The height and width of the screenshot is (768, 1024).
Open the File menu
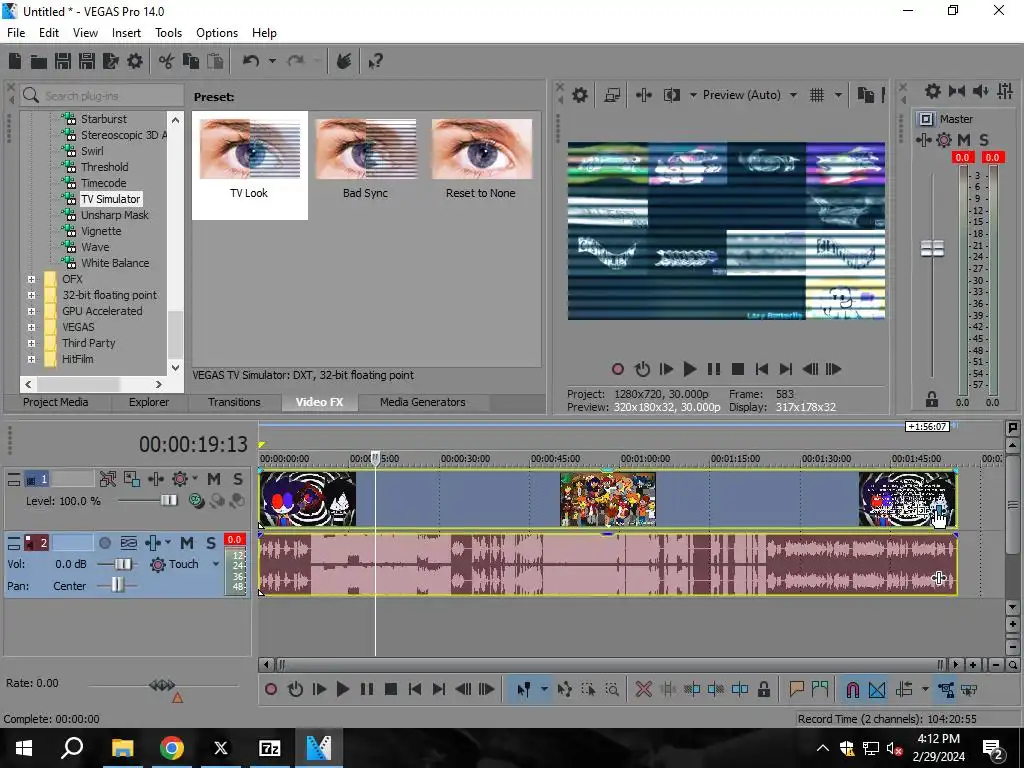click(16, 33)
